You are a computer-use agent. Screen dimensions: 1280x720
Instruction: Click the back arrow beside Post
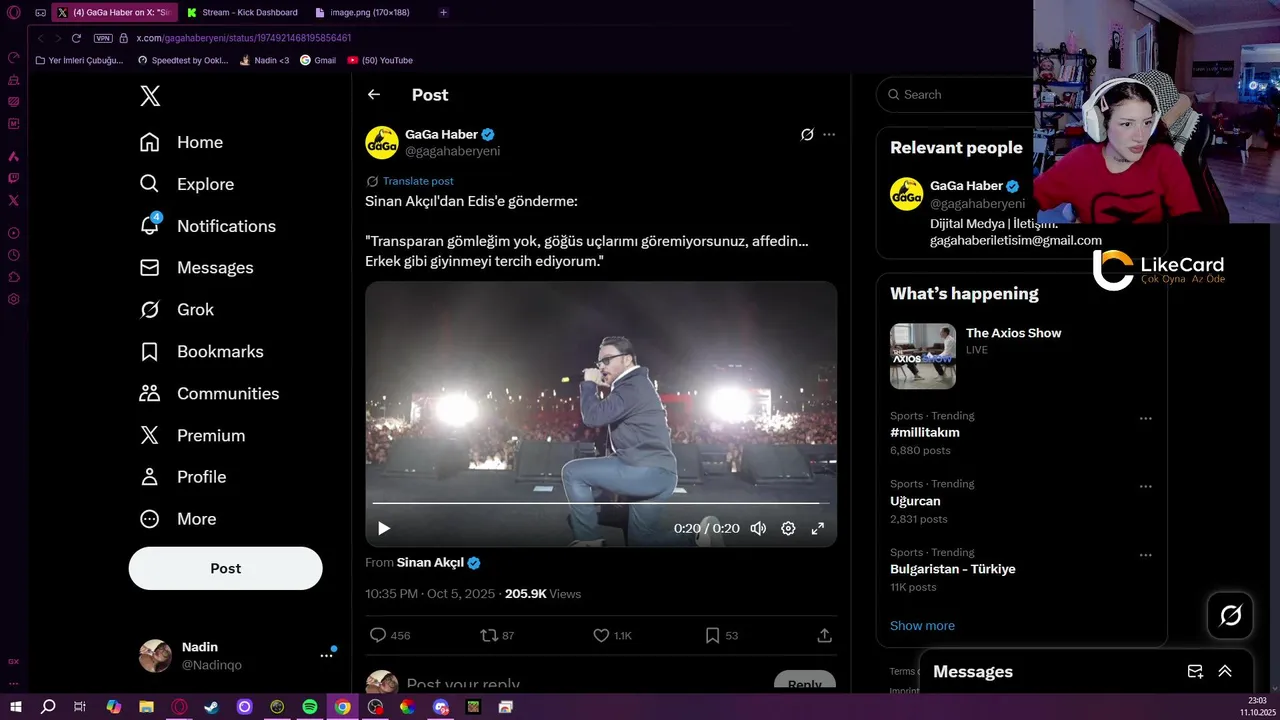click(374, 95)
